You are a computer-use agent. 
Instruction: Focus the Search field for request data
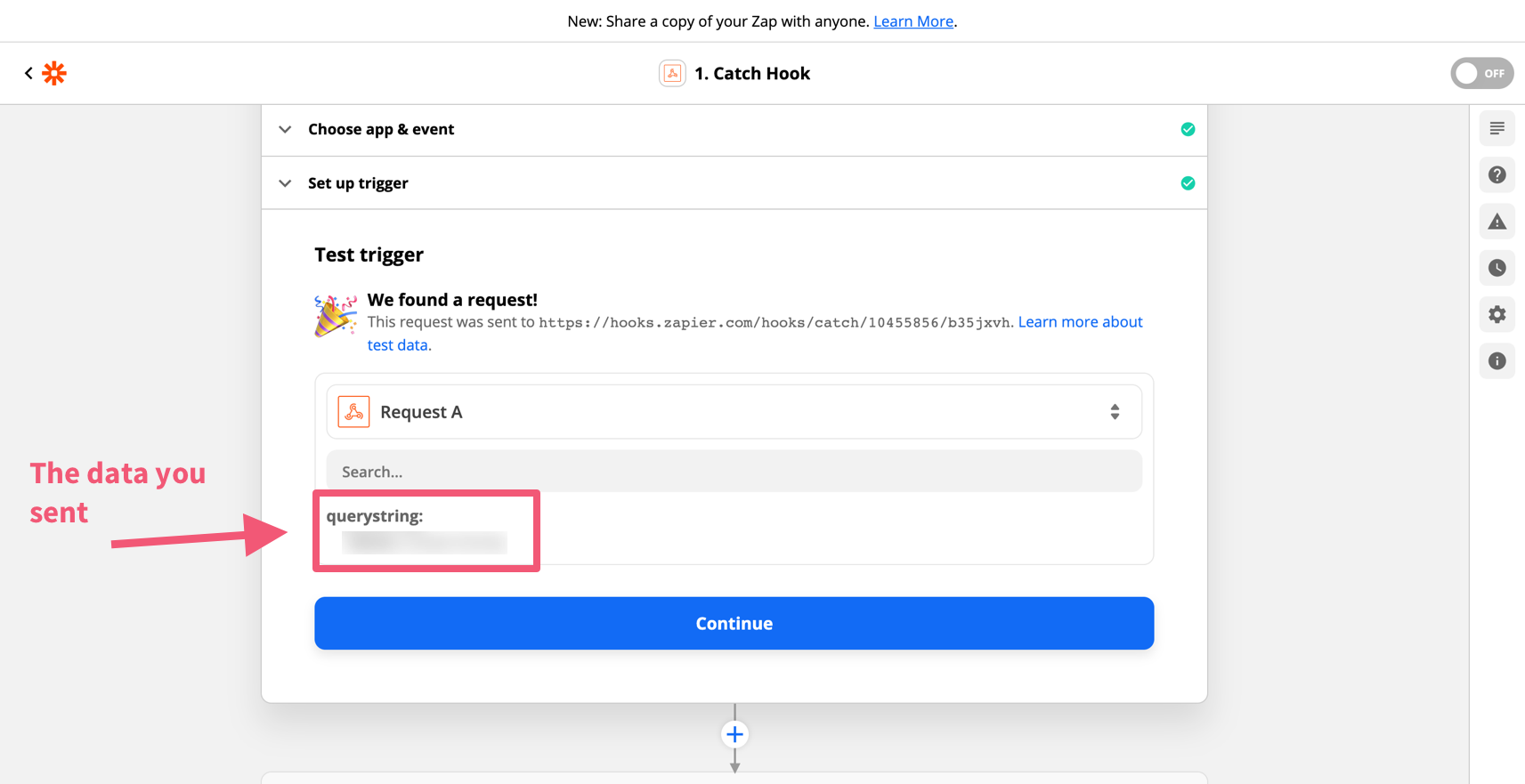point(734,472)
